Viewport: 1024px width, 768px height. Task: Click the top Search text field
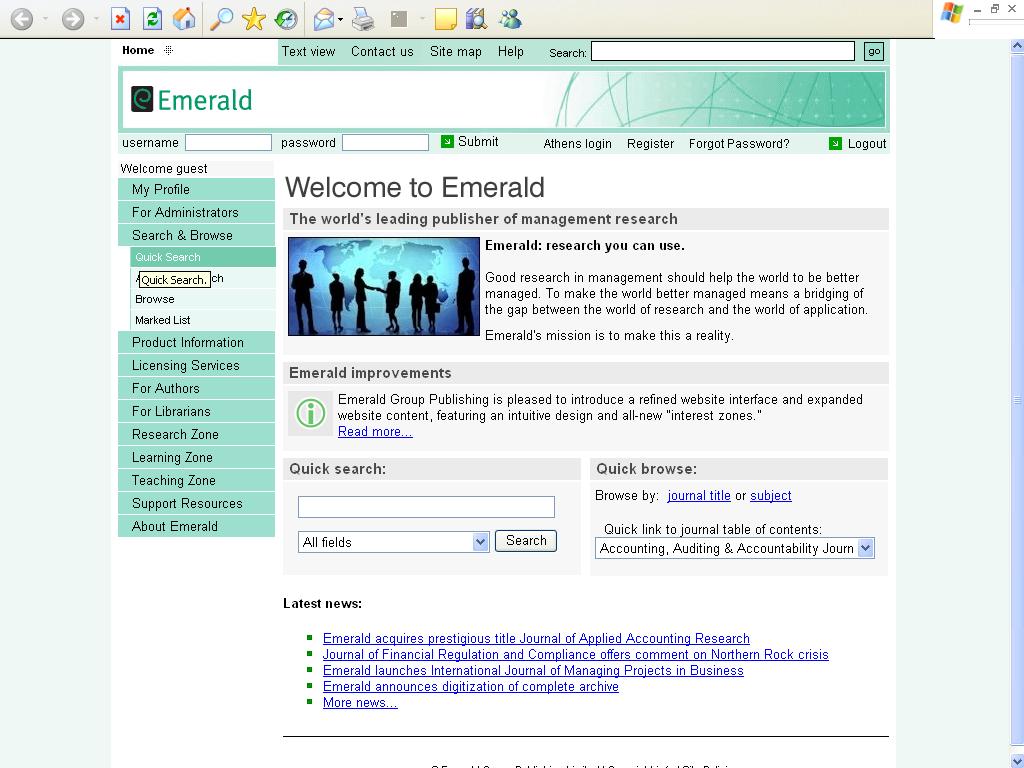(723, 51)
